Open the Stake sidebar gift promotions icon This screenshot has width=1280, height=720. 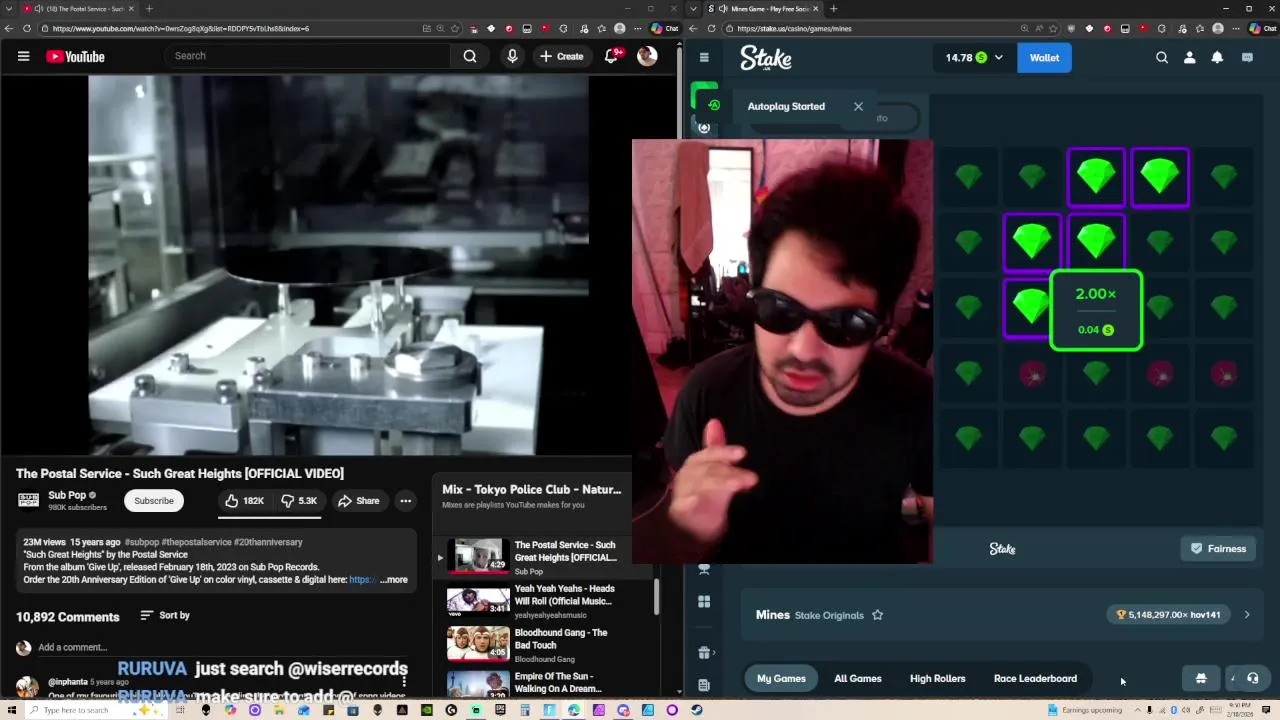[x=704, y=653]
